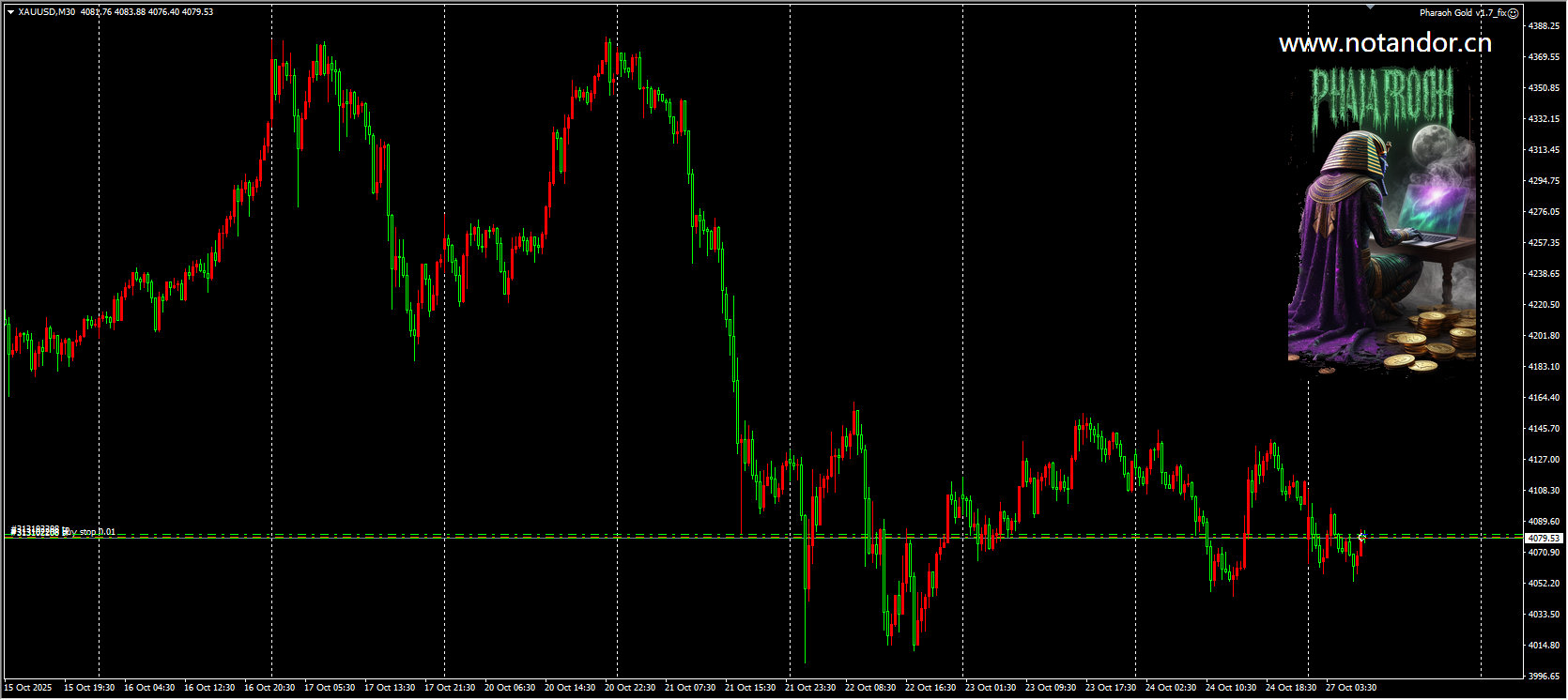The image size is (1568, 700).
Task: Click the Pharaoh logo artwork image
Action: 1382,221
